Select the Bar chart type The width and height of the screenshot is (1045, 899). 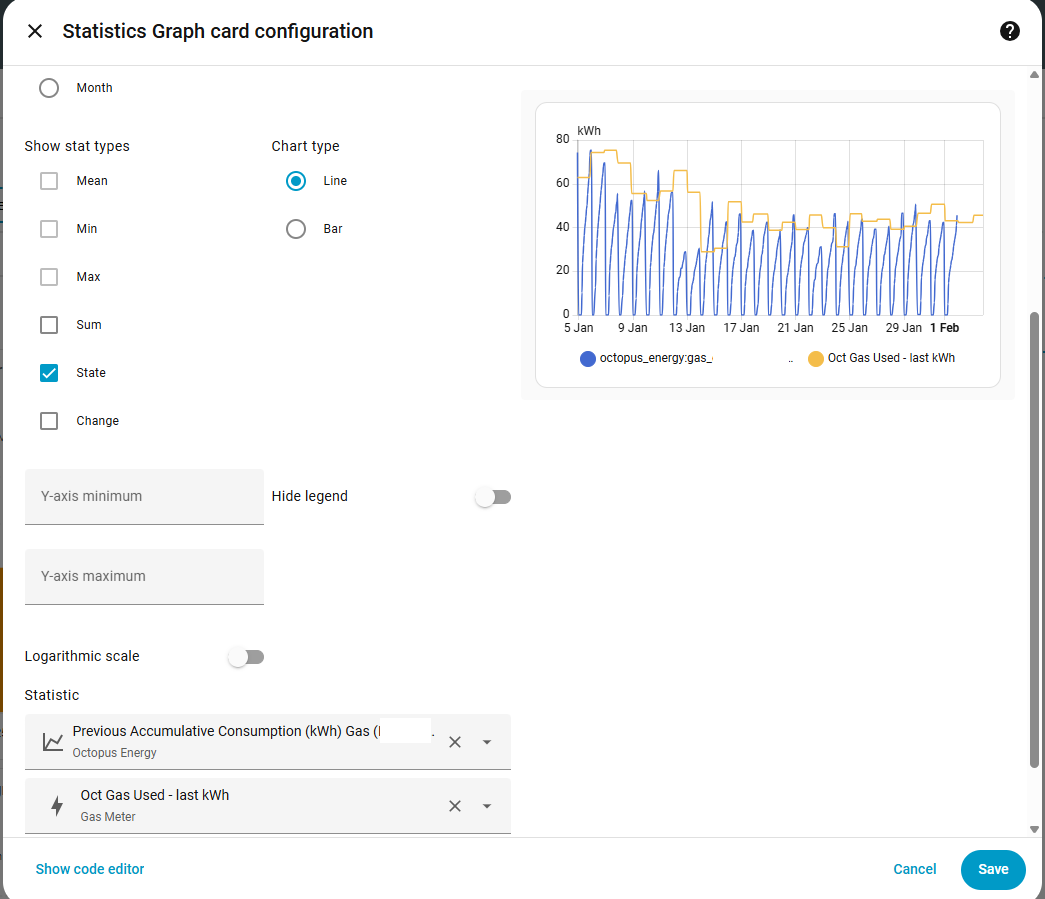tap(296, 229)
